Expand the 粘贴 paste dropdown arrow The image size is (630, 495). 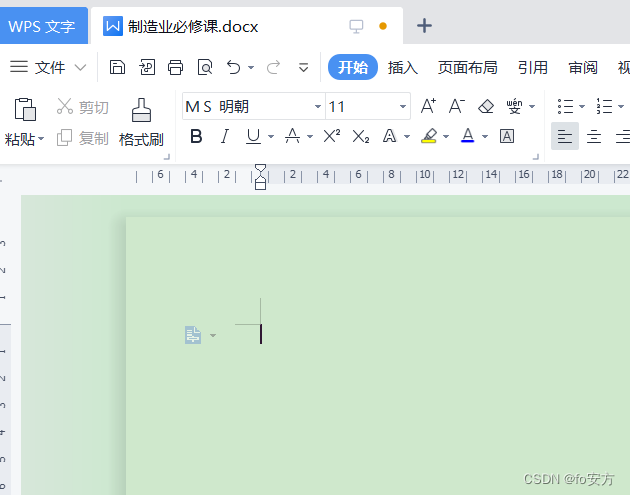pos(41,139)
